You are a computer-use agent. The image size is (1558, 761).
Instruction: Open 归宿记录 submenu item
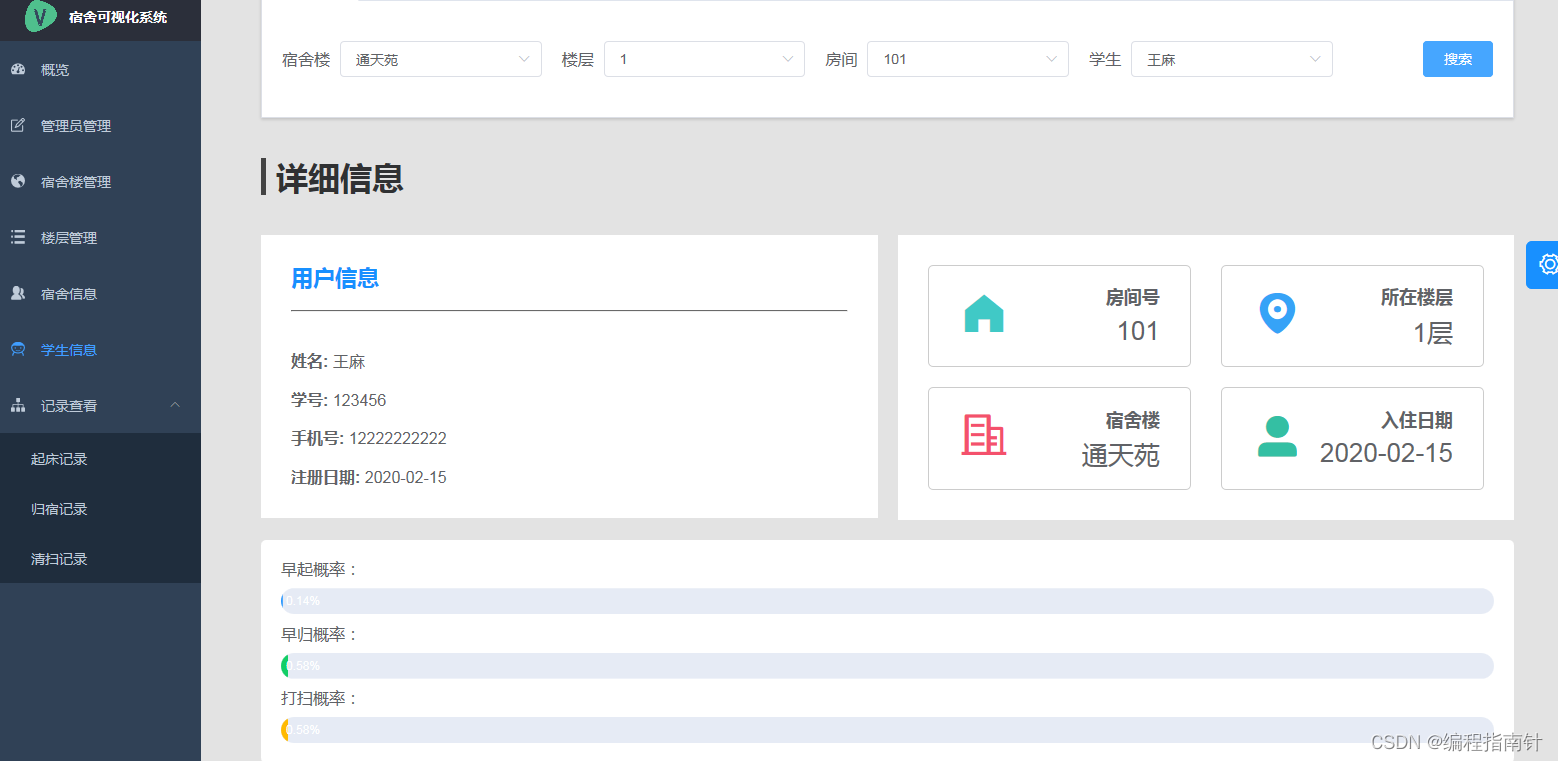100,509
